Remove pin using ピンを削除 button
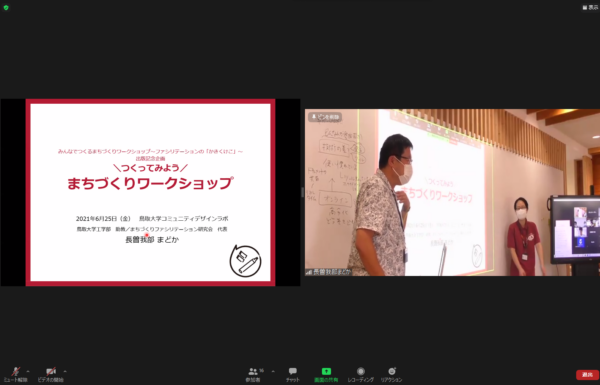The width and height of the screenshot is (600, 385). [325, 117]
